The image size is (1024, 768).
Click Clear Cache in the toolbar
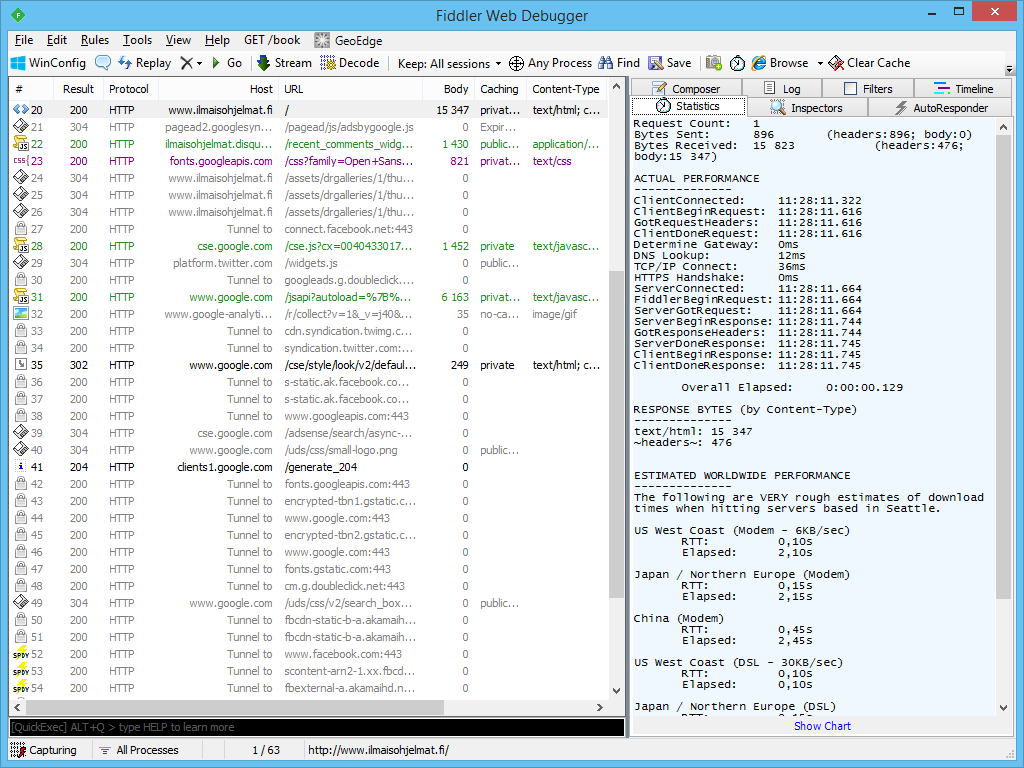coord(869,63)
